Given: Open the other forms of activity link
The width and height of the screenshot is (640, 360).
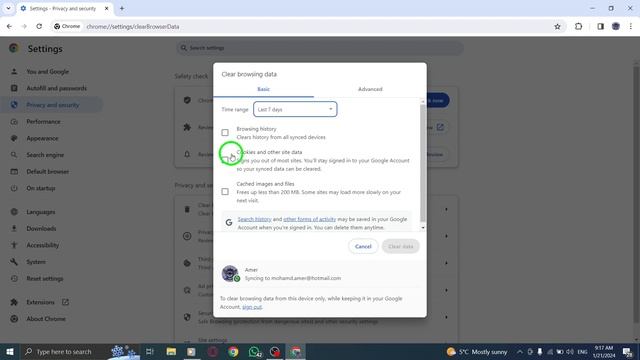Looking at the screenshot, I should click(309, 219).
